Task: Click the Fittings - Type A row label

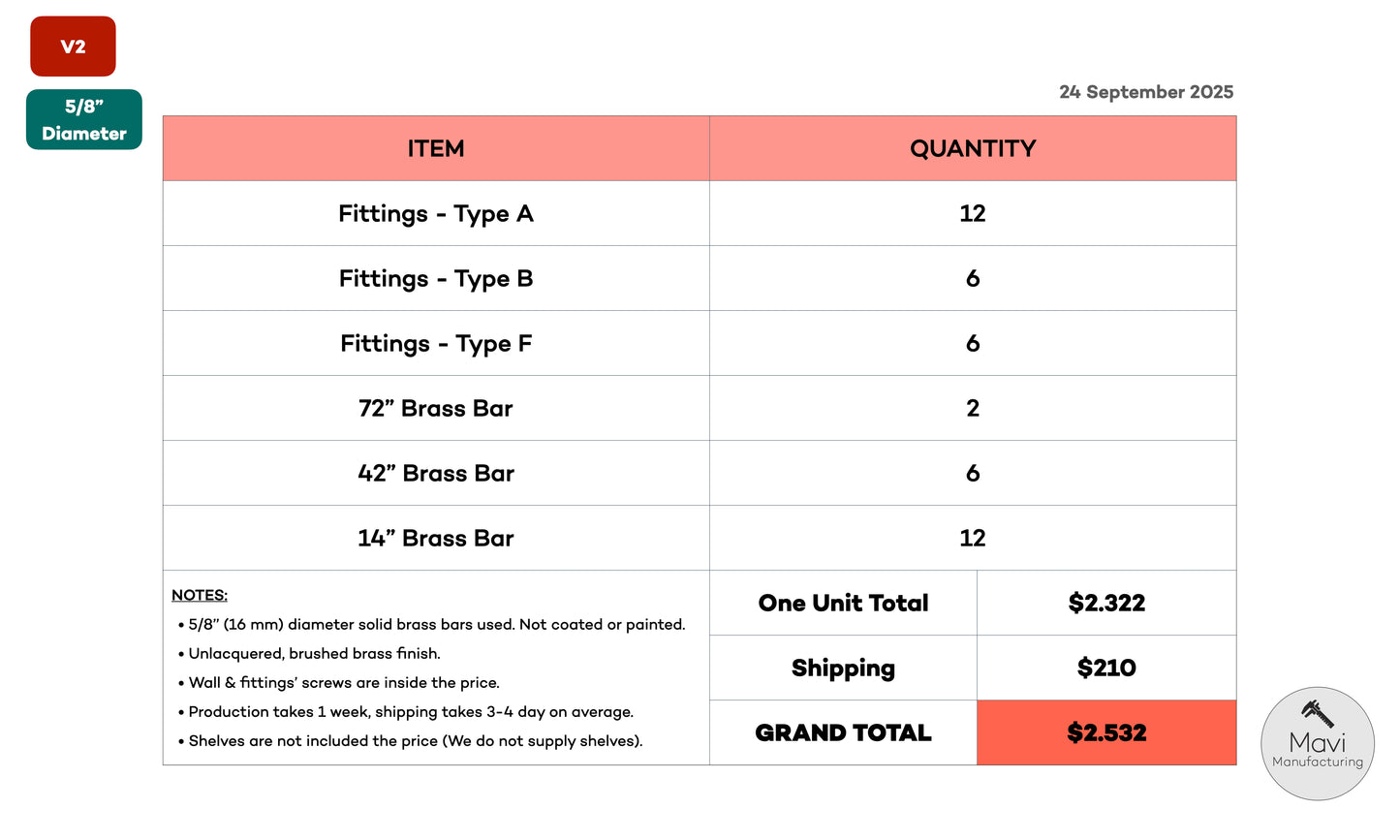Action: [x=436, y=213]
